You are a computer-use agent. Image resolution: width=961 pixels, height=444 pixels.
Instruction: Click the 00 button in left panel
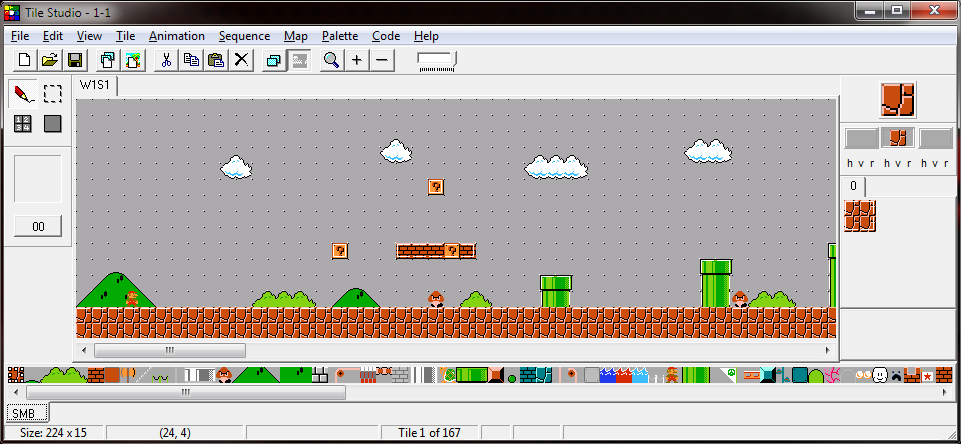(x=38, y=226)
